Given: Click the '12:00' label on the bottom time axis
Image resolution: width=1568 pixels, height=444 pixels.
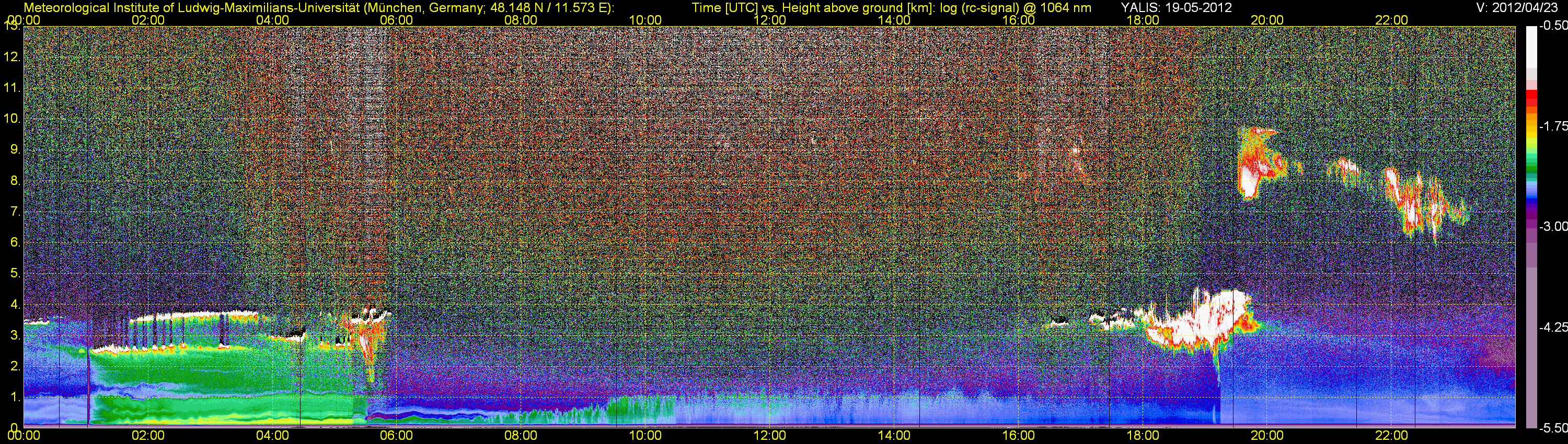Looking at the screenshot, I should coord(769,436).
